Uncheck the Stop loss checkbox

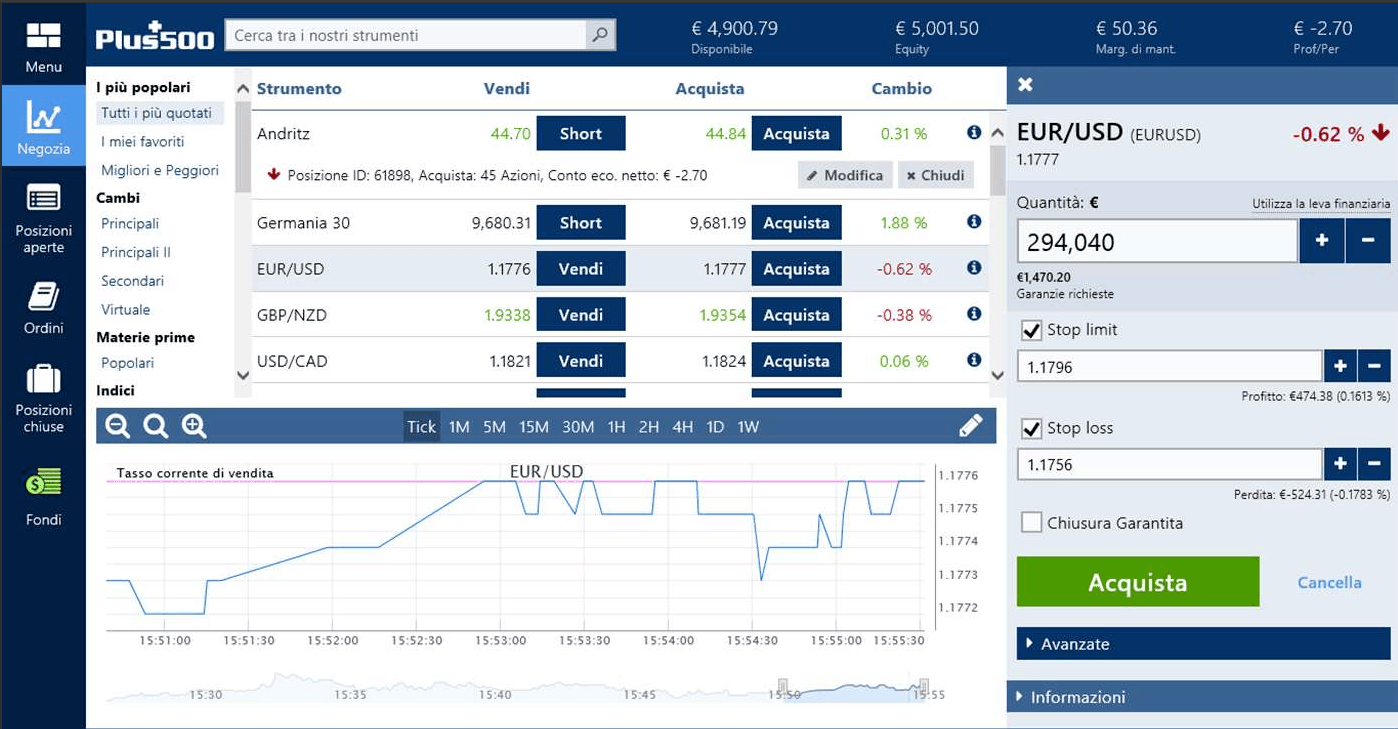pyautogui.click(x=1031, y=428)
